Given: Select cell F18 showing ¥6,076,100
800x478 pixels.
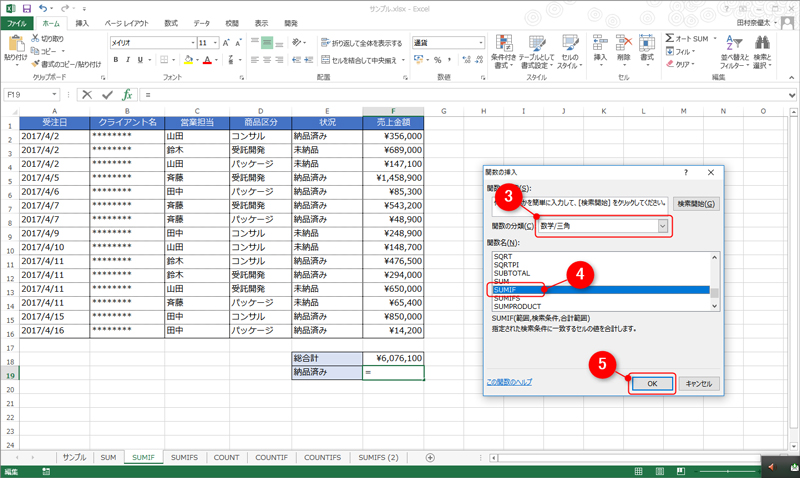Looking at the screenshot, I should click(x=393, y=358).
